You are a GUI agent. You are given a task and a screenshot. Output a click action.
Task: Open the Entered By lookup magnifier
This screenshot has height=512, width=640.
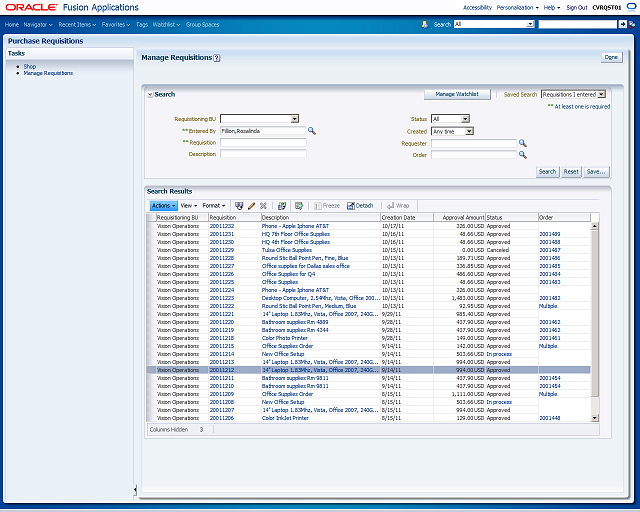[312, 131]
